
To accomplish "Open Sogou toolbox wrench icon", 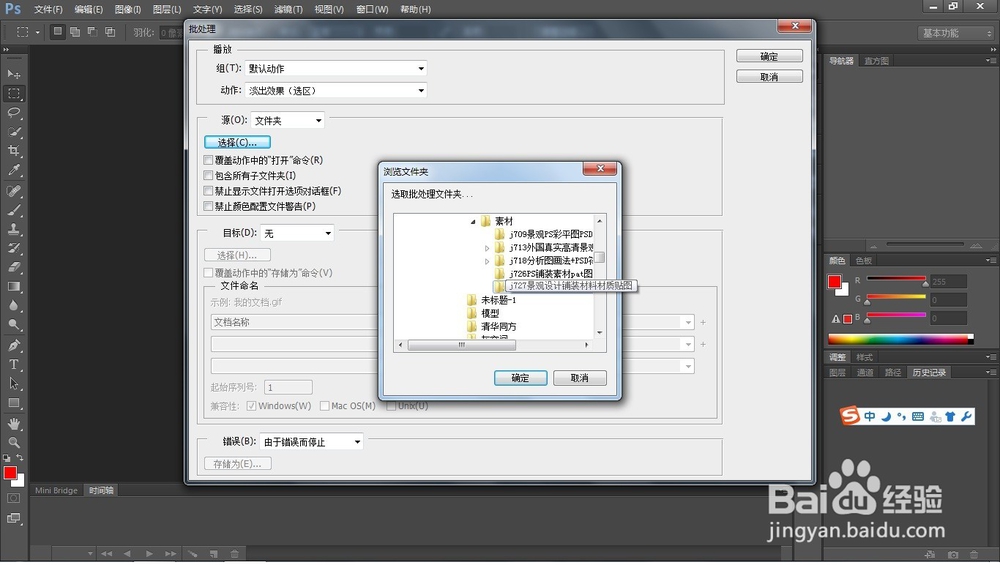I will [966, 416].
